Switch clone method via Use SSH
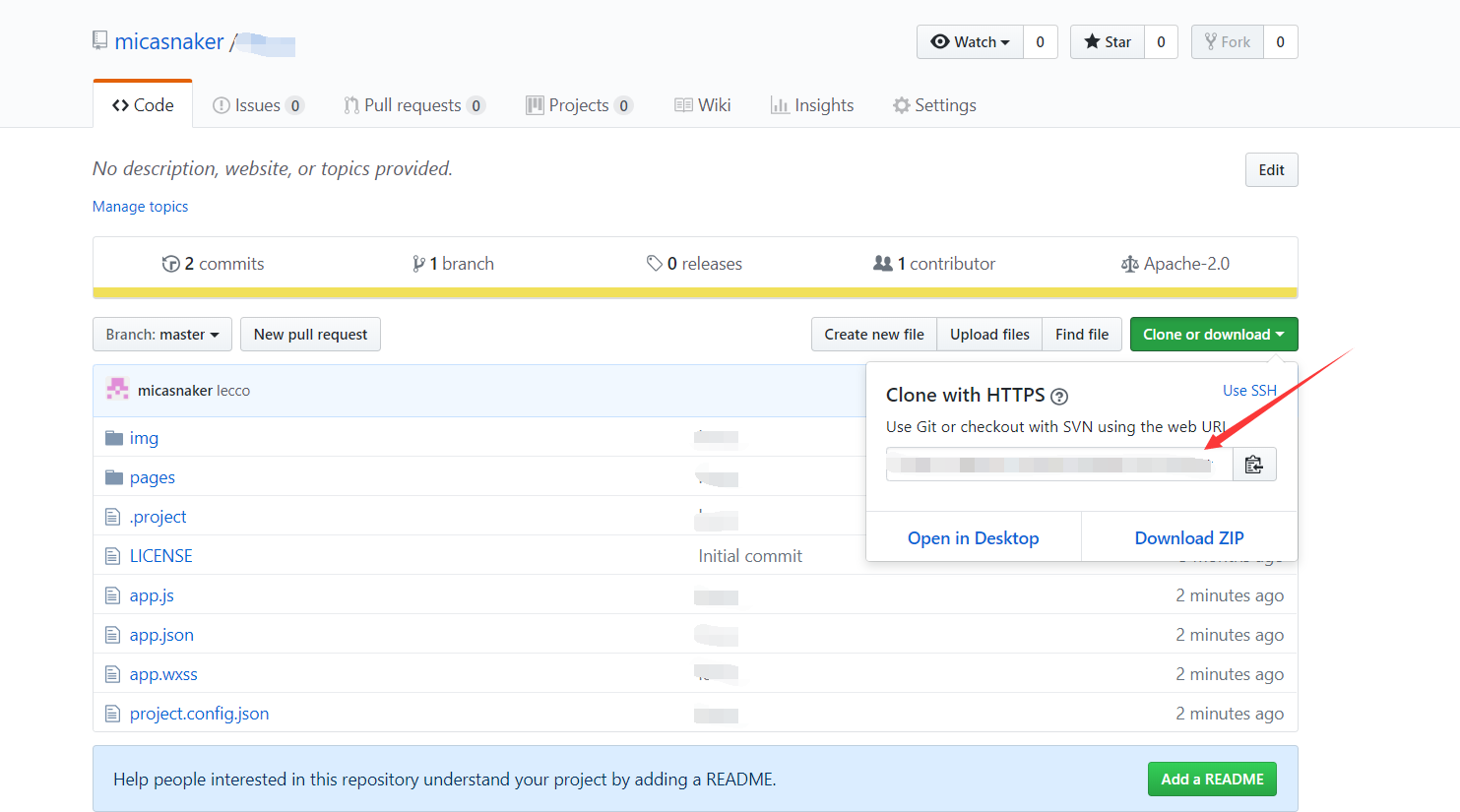The height and width of the screenshot is (812, 1460). (1249, 391)
